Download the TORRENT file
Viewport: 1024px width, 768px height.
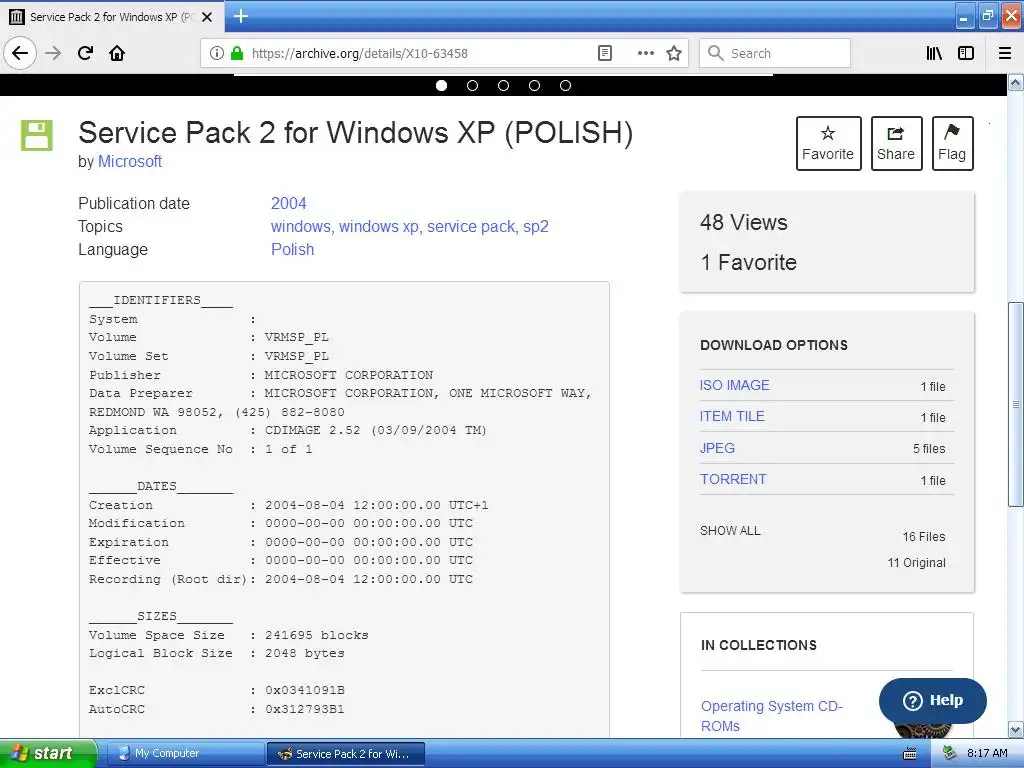(733, 479)
